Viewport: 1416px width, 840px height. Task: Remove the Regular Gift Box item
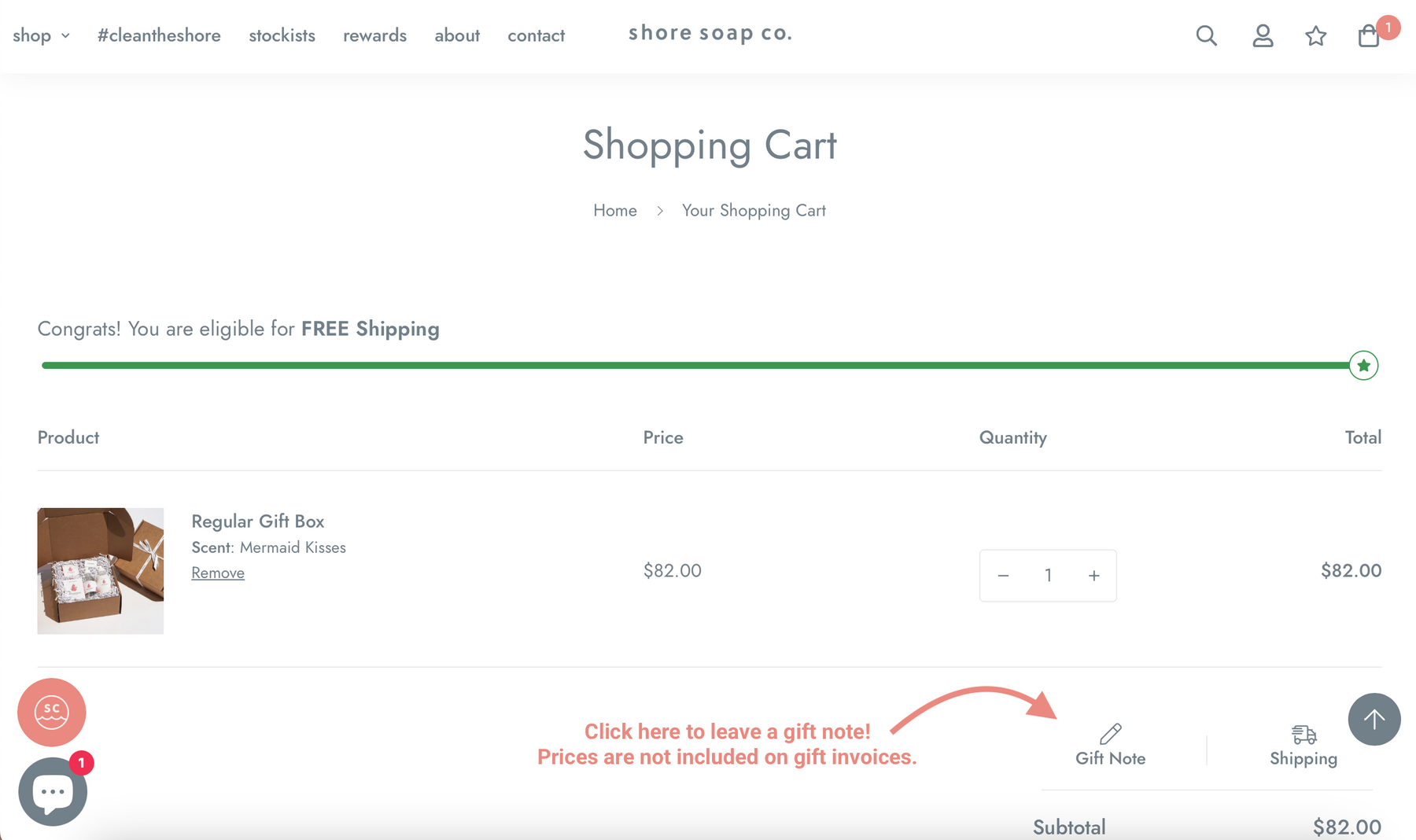click(218, 573)
